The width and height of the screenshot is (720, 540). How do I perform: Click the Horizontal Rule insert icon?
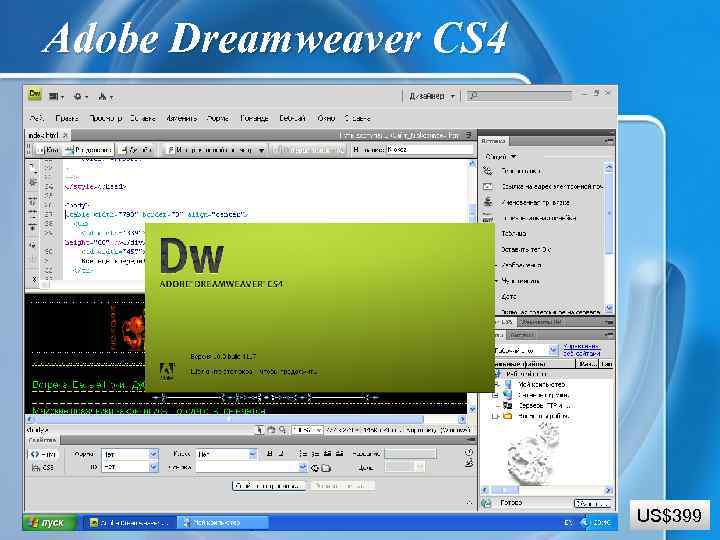click(x=488, y=218)
